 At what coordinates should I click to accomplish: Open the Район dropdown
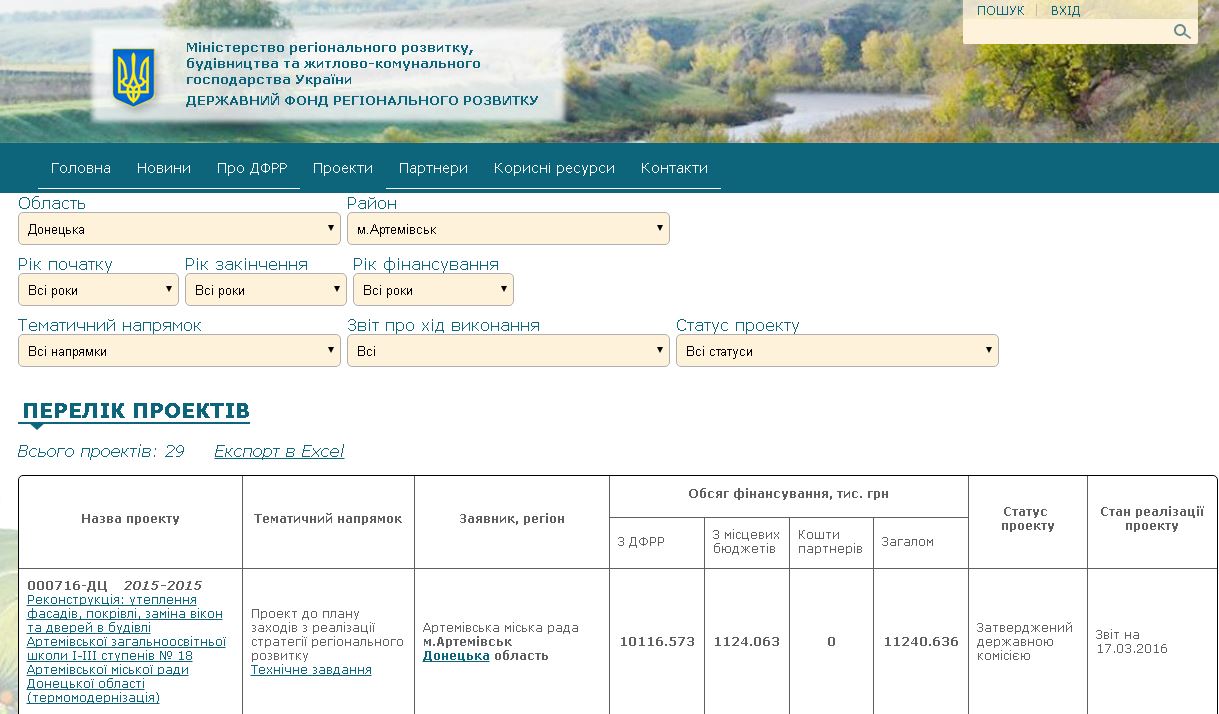(508, 229)
